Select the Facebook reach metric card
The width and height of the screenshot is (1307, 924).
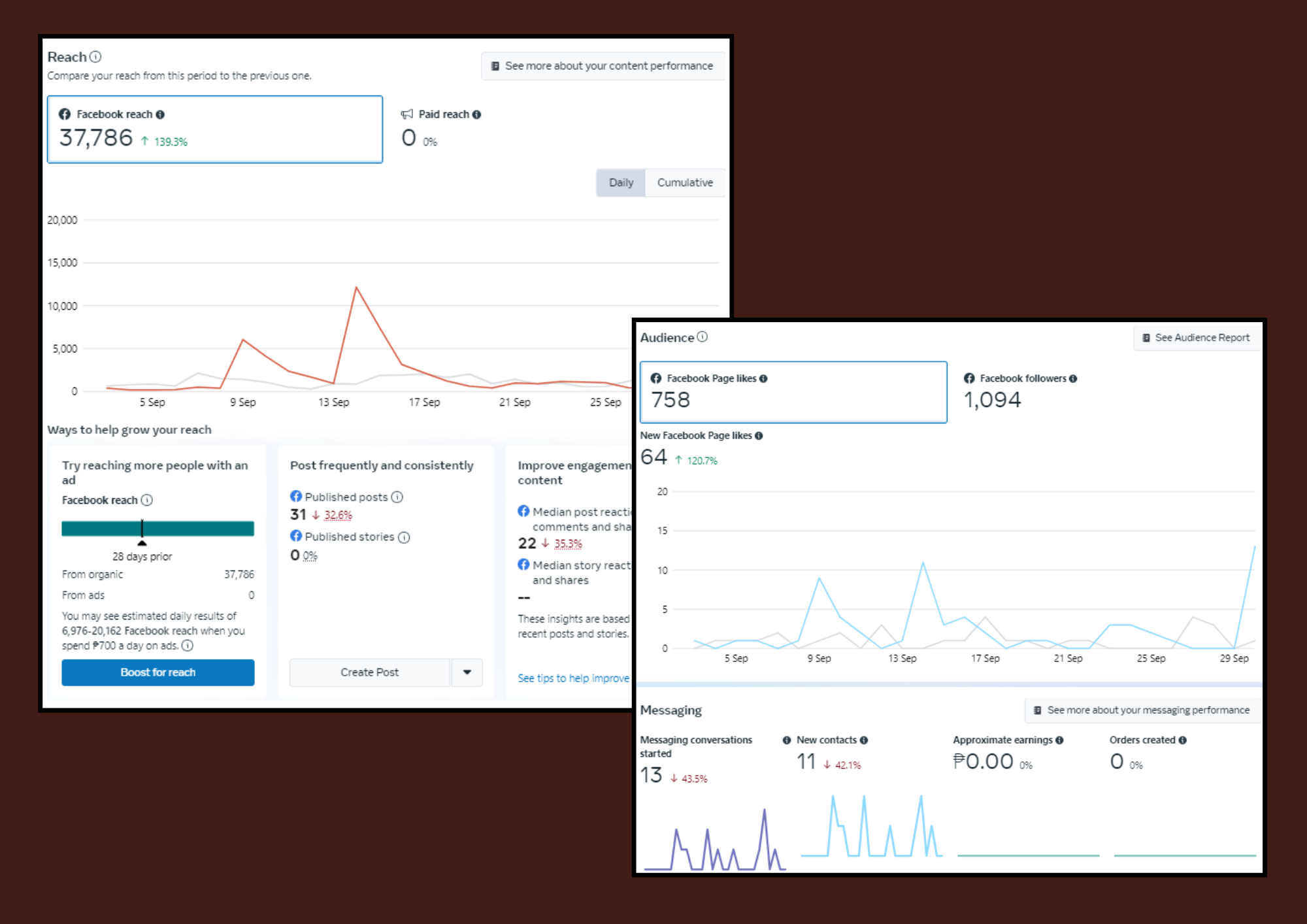pyautogui.click(x=214, y=129)
